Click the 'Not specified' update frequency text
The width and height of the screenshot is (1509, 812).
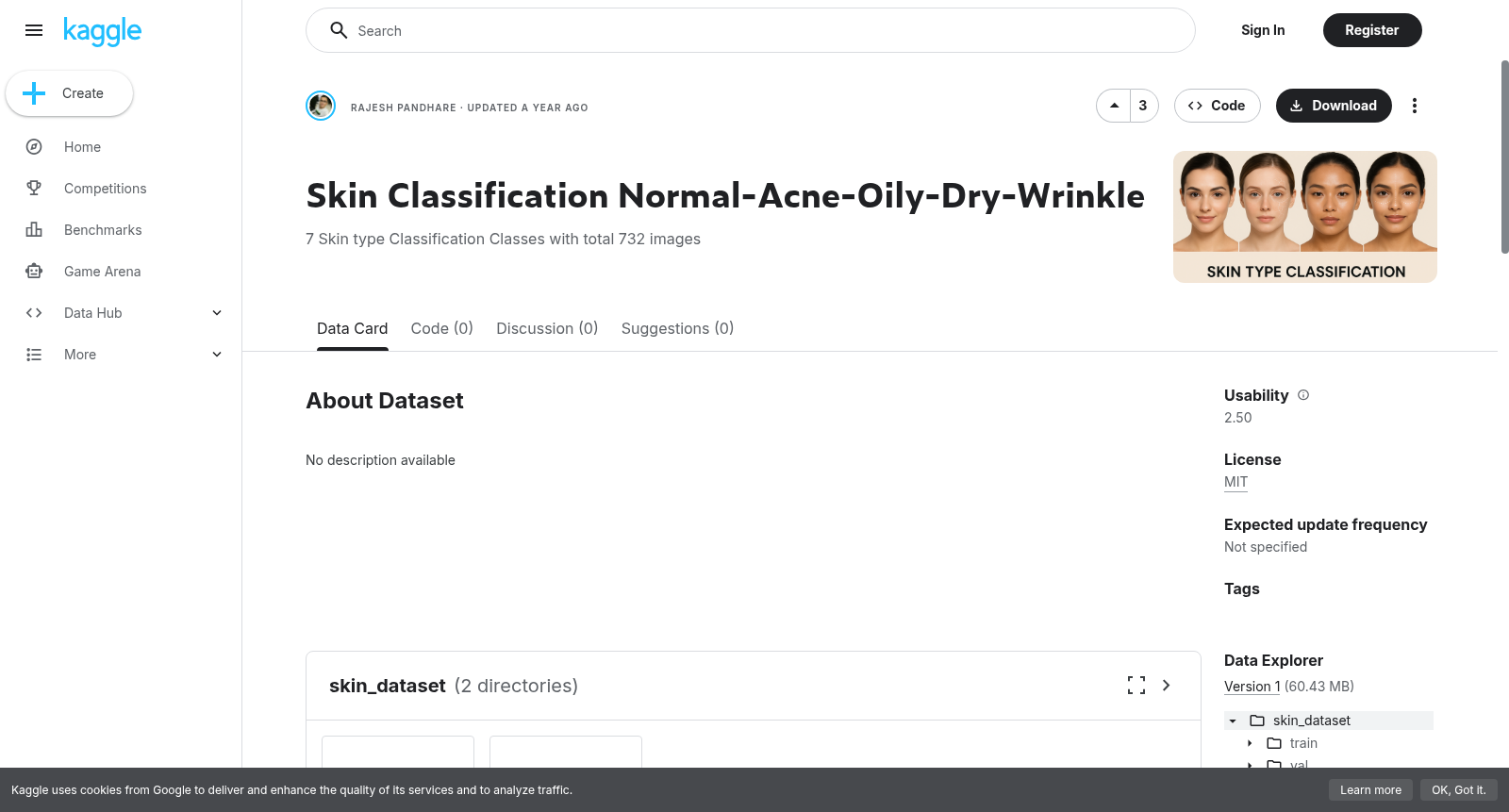click(x=1266, y=547)
